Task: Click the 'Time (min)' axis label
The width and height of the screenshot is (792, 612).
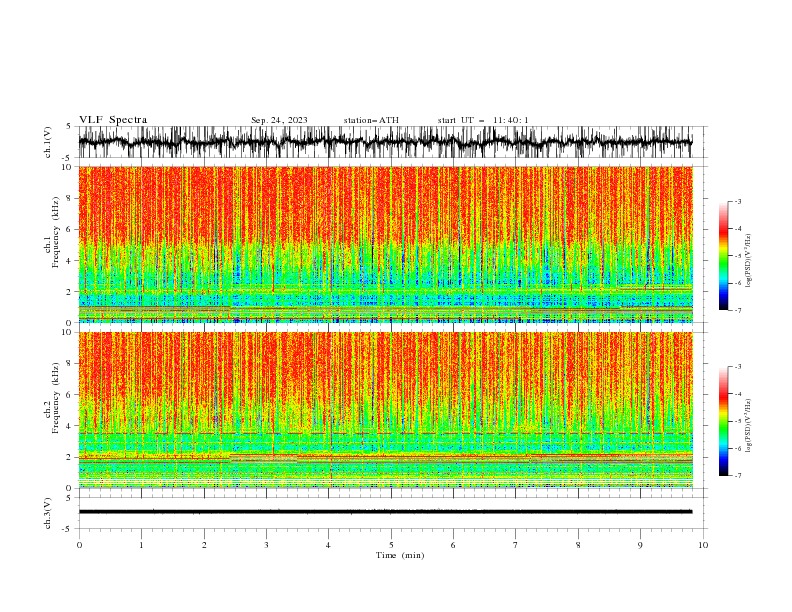Action: 400,555
